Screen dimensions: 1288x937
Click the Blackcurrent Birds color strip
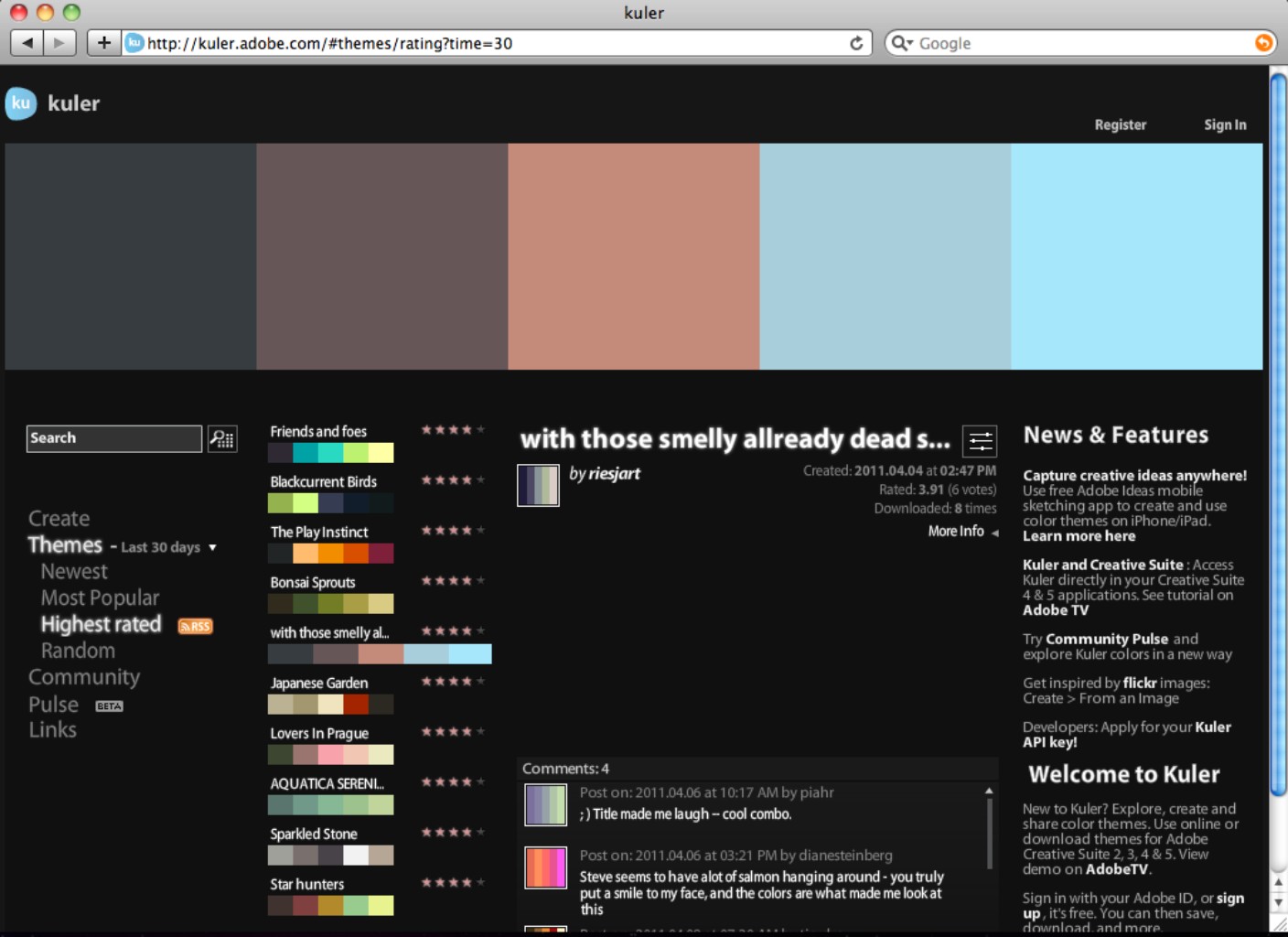[331, 503]
